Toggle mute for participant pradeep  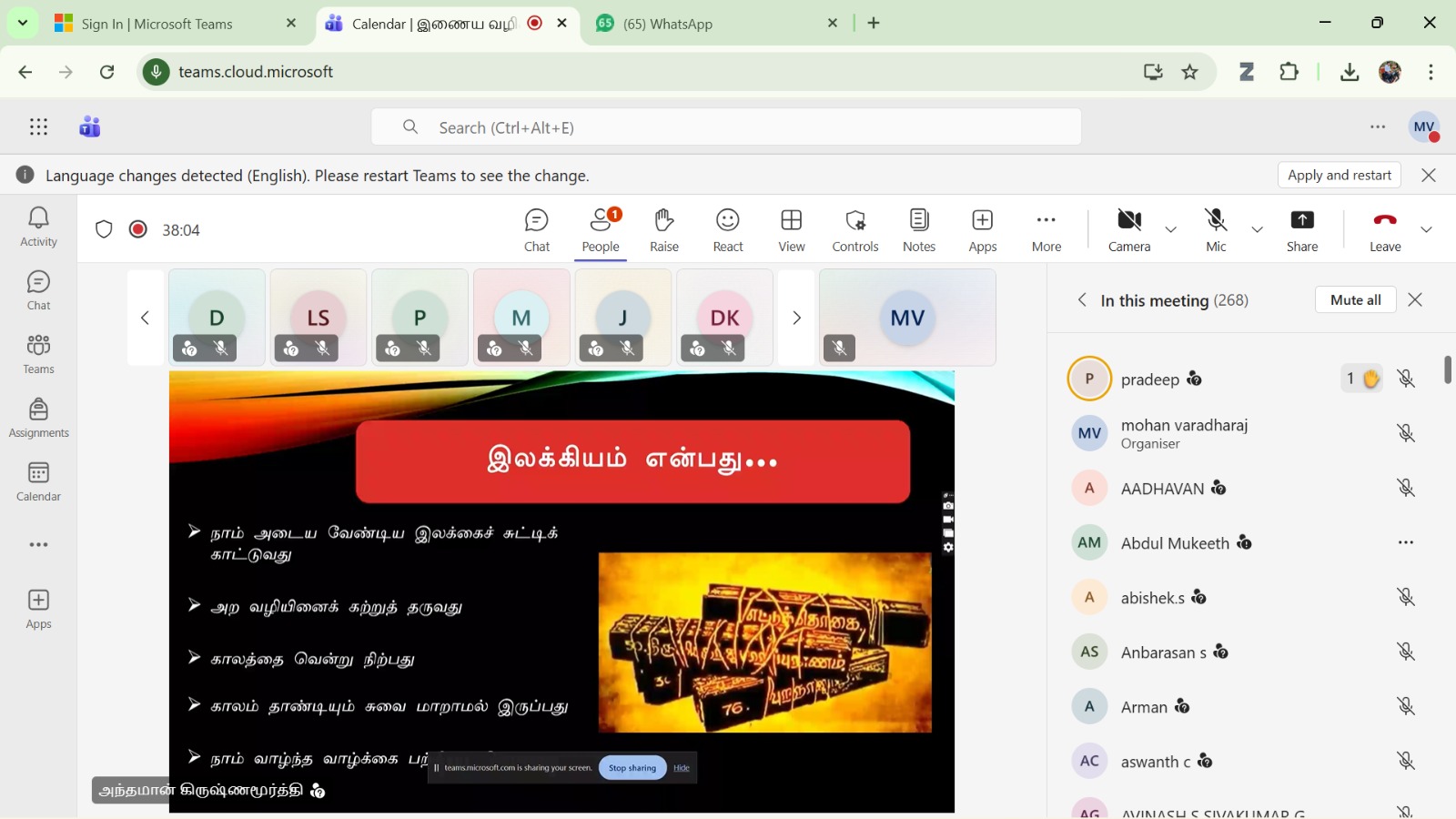coord(1406,379)
